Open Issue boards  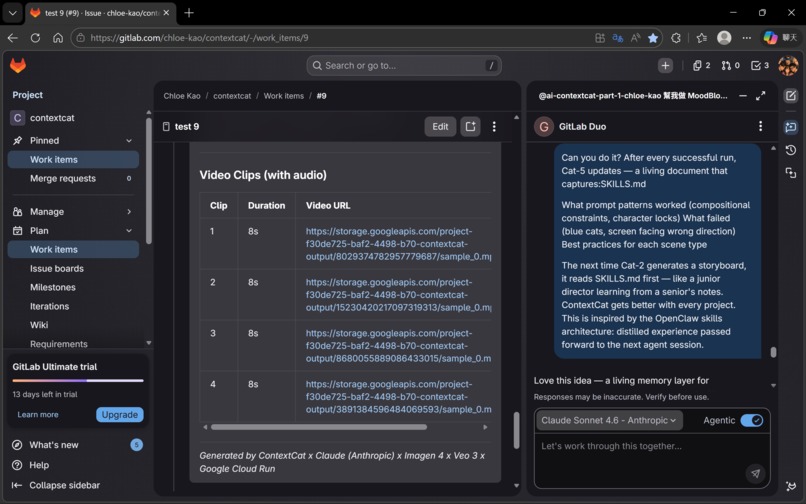click(x=57, y=268)
